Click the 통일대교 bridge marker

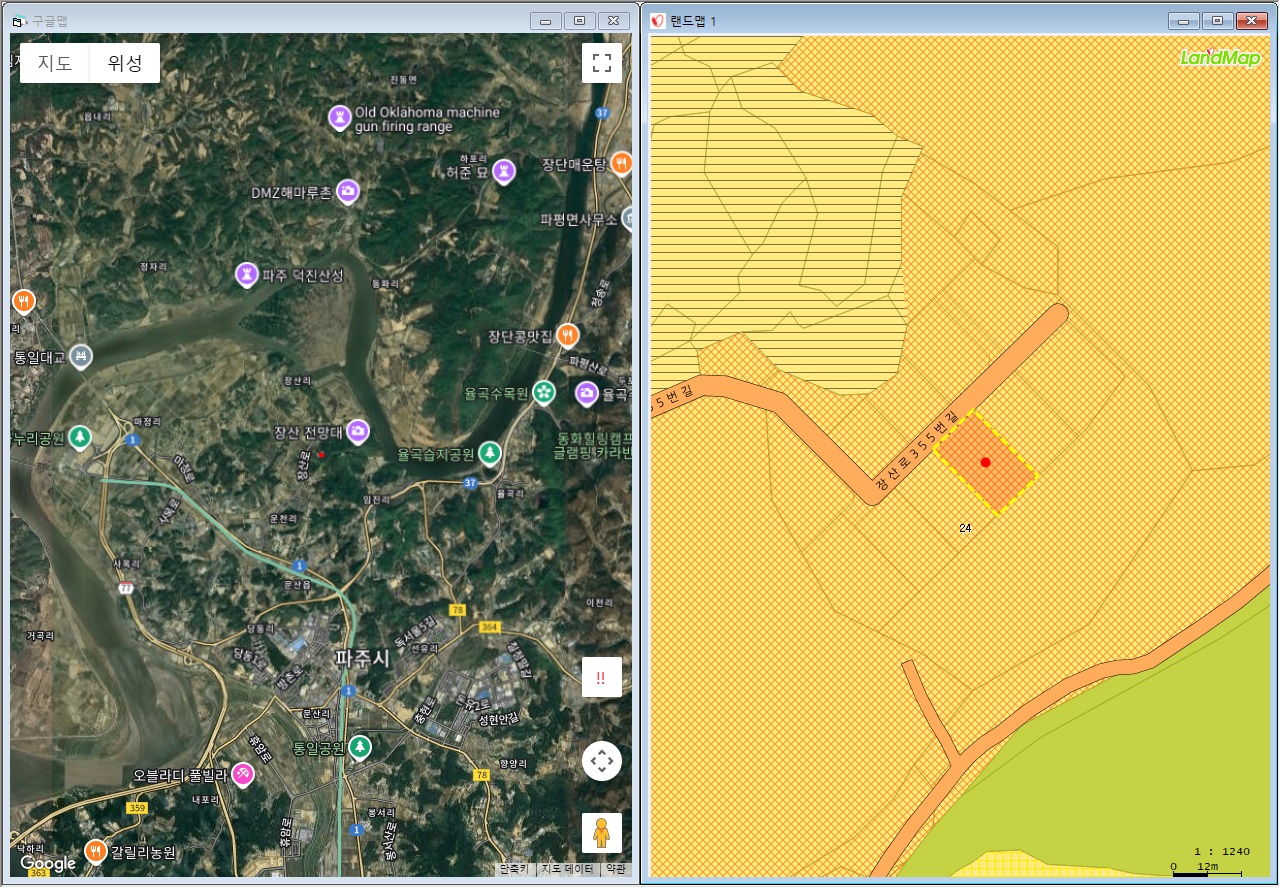point(81,356)
